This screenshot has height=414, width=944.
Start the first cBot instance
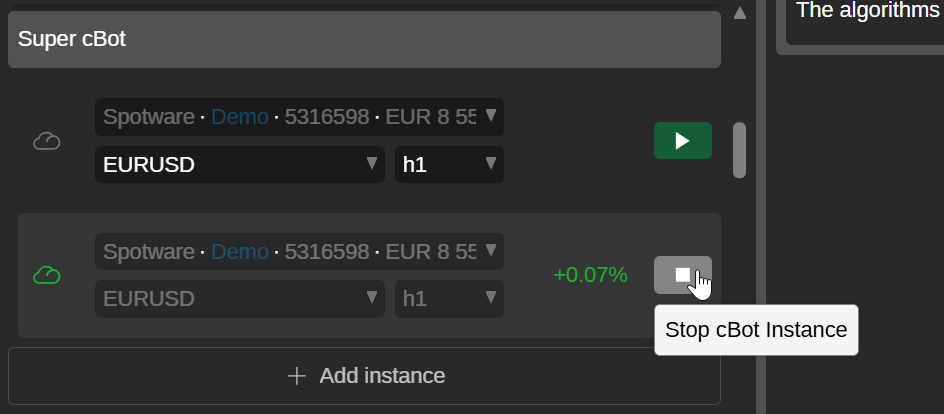[682, 141]
